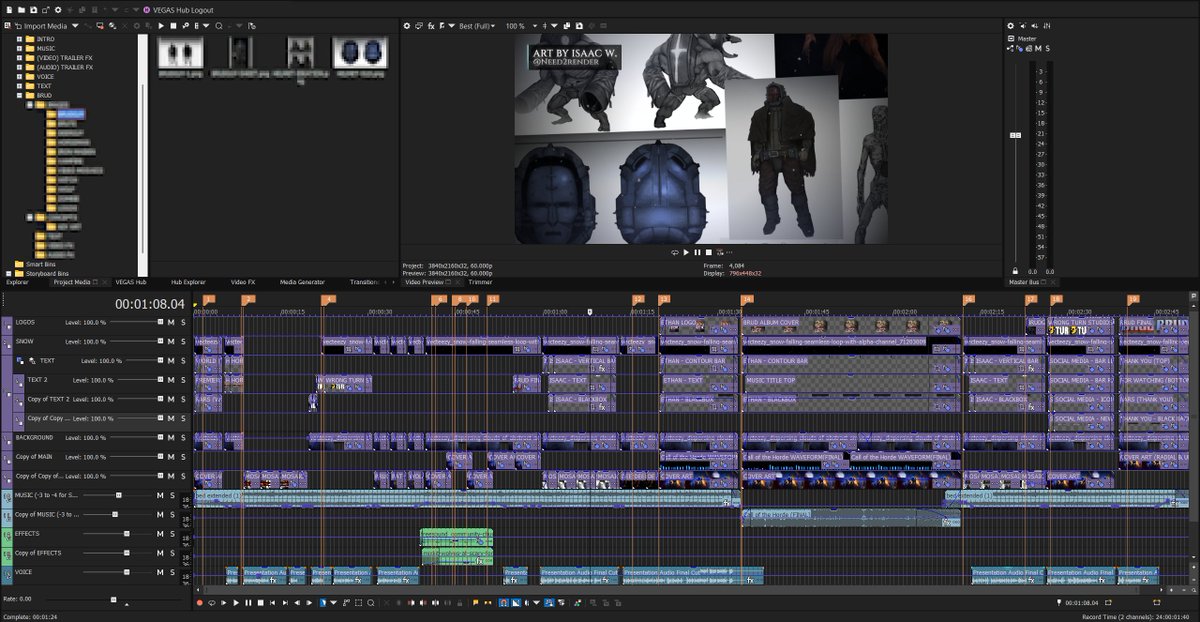Switch to the VEGAS Hub tab

point(130,282)
